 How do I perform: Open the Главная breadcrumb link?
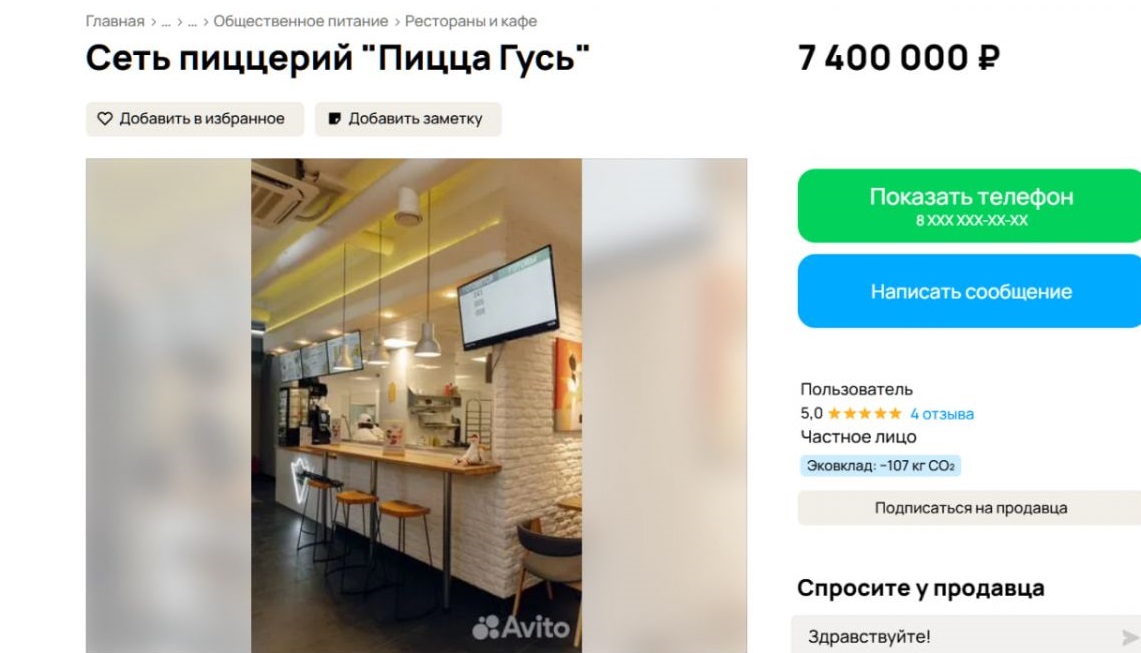pyautogui.click(x=115, y=21)
